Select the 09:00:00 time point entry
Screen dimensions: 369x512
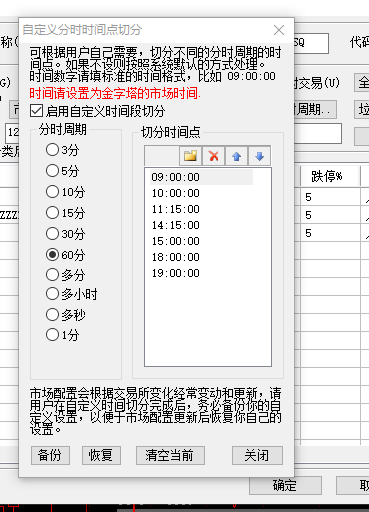(201, 177)
